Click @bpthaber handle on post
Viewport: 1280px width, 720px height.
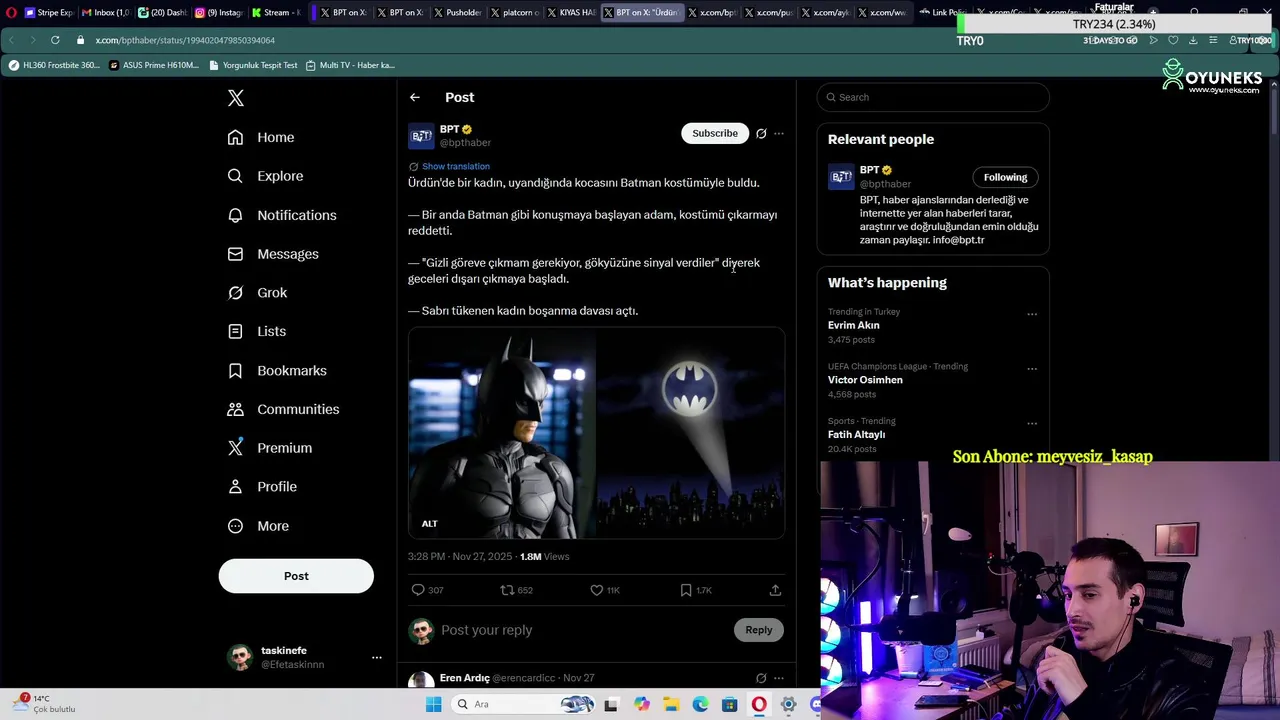[465, 143]
